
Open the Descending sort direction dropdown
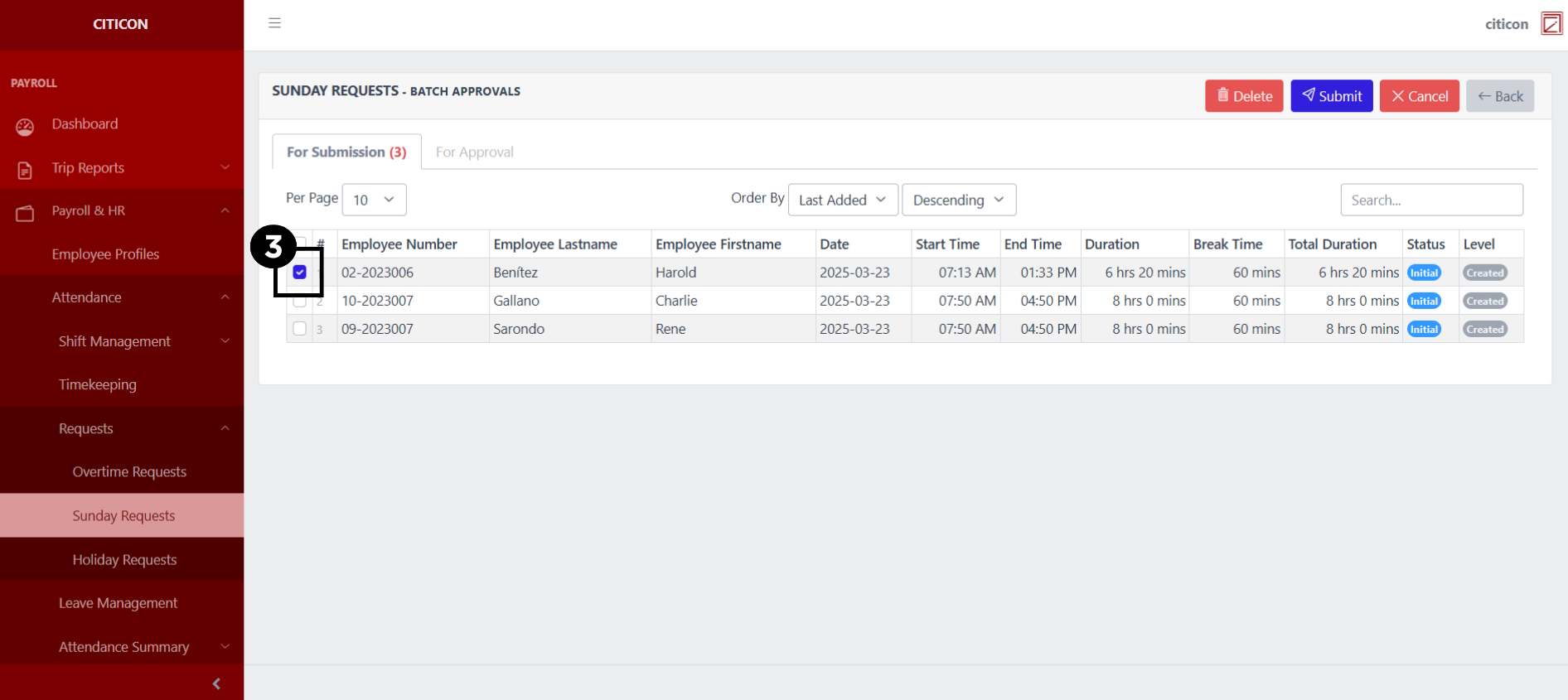click(x=958, y=200)
